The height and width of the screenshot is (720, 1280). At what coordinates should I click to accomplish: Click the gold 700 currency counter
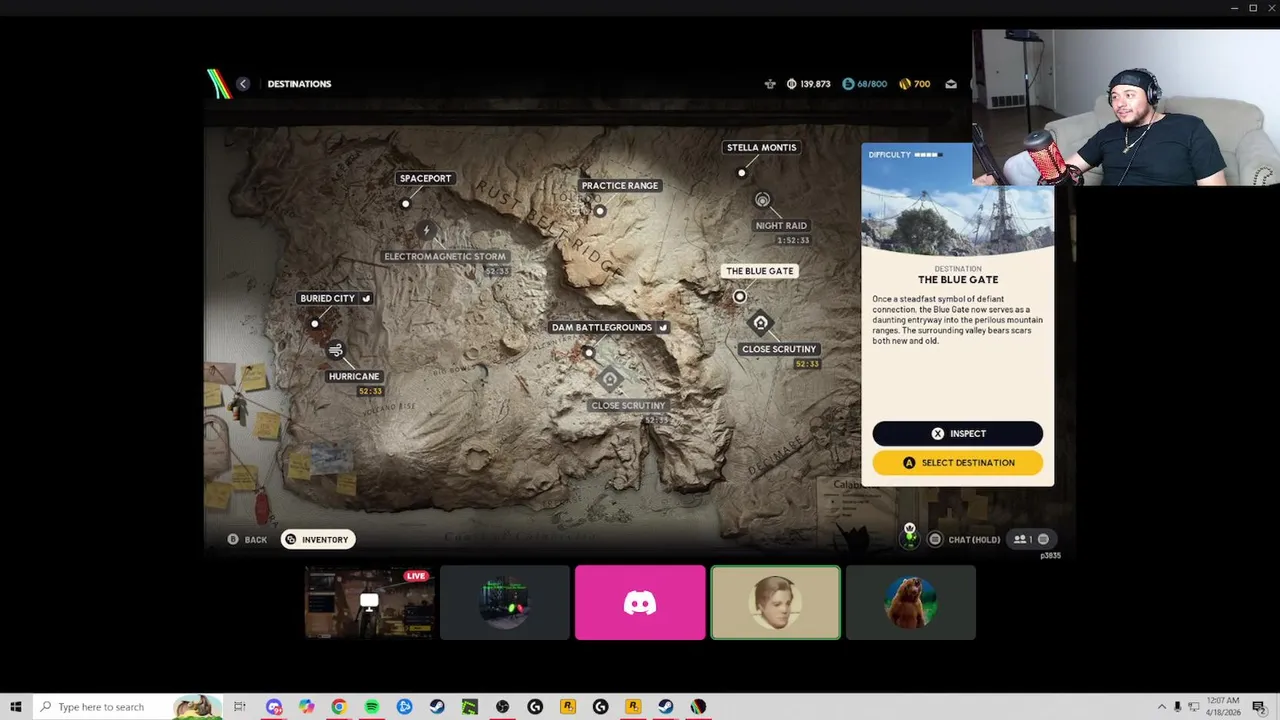click(x=915, y=84)
